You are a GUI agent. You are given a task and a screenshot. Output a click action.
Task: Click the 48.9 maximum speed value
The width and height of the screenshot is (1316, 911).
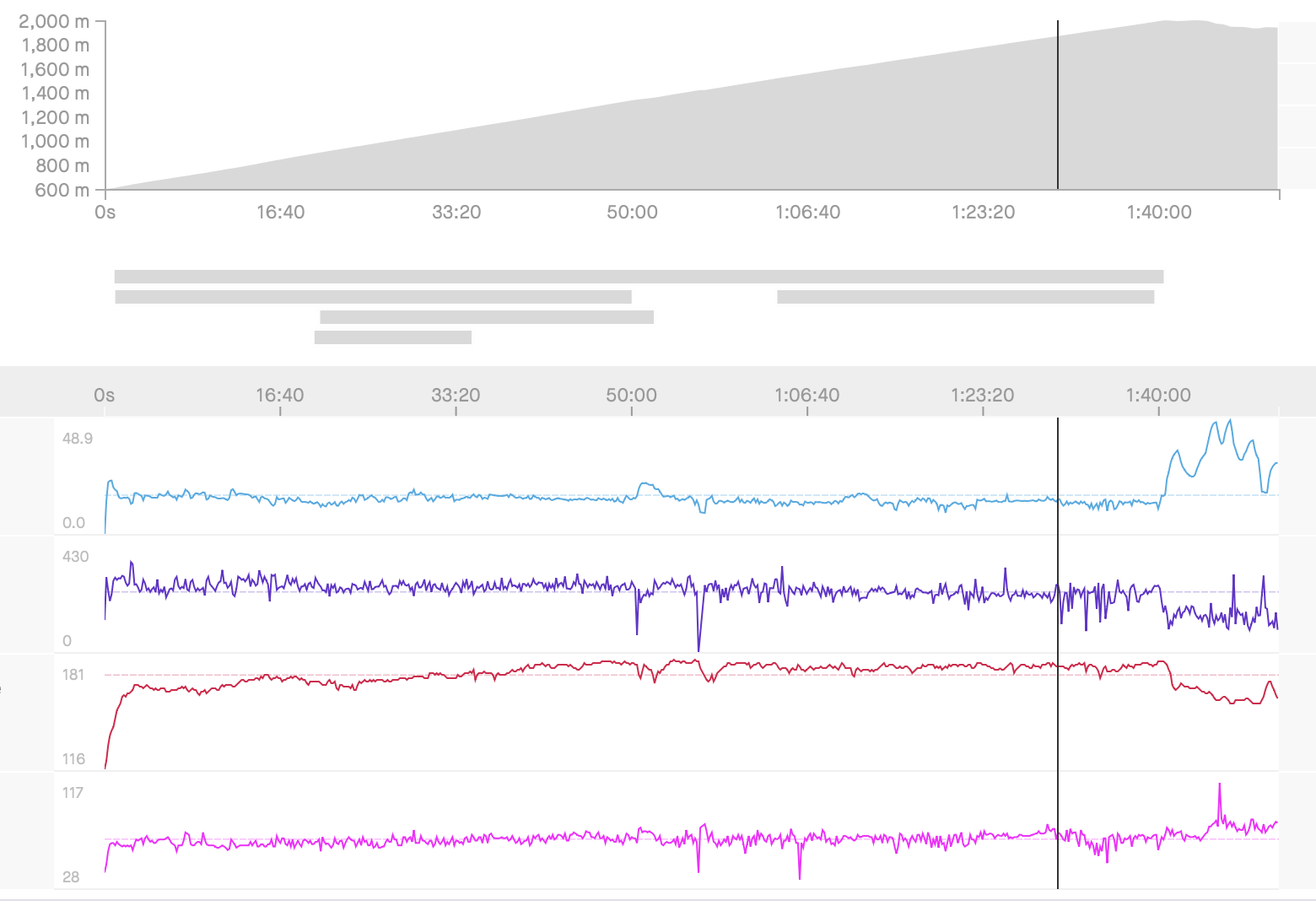point(78,439)
